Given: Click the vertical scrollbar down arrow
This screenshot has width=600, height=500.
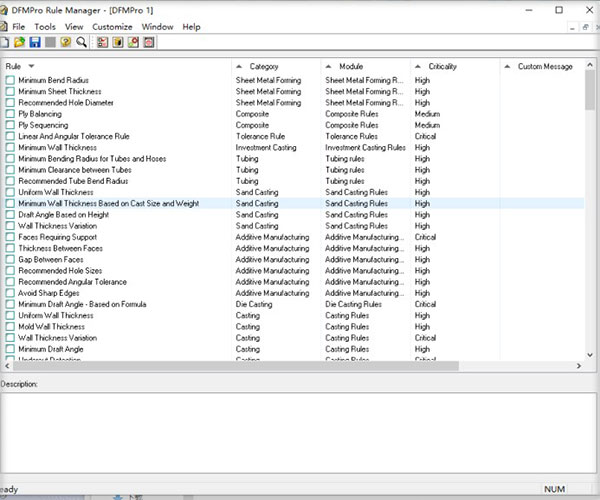Looking at the screenshot, I should click(590, 355).
